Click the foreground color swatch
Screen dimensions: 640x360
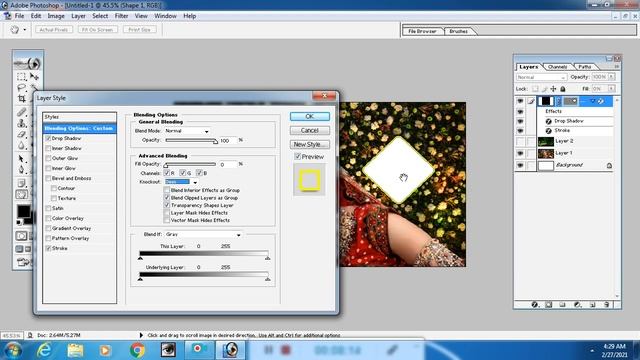pyautogui.click(x=23, y=211)
